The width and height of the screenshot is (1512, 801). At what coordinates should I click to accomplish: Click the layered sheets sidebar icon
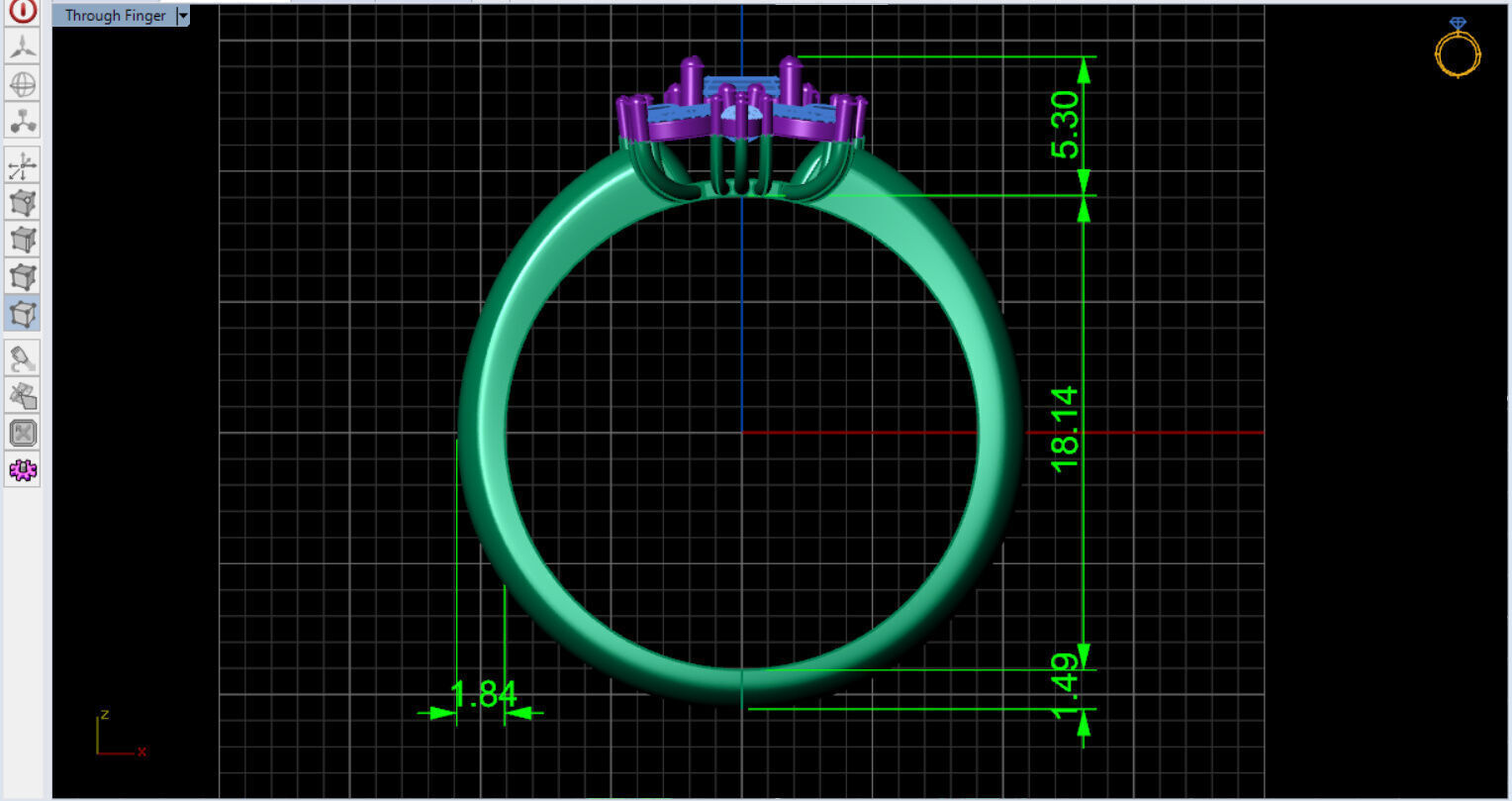[22, 395]
